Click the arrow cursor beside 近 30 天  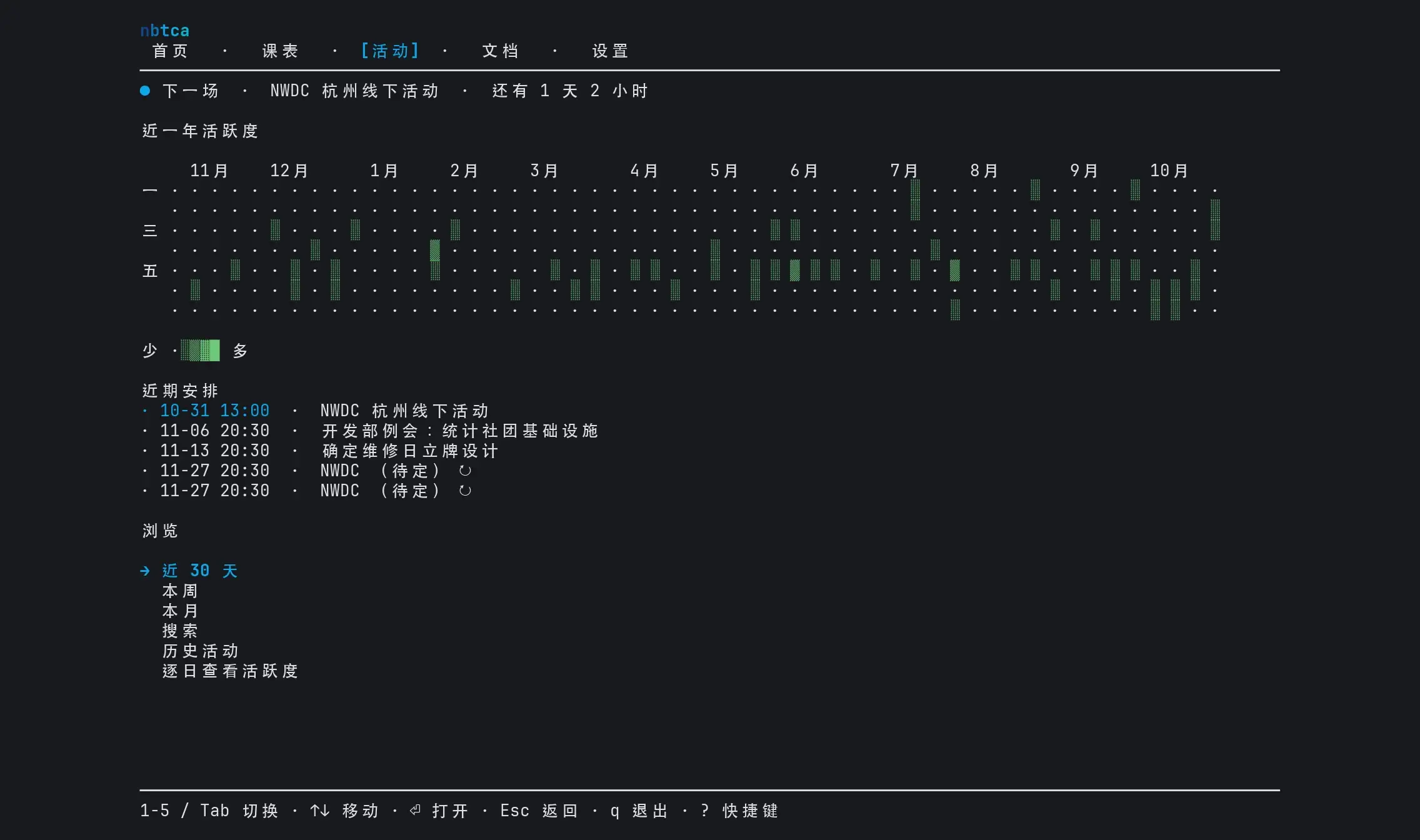145,571
